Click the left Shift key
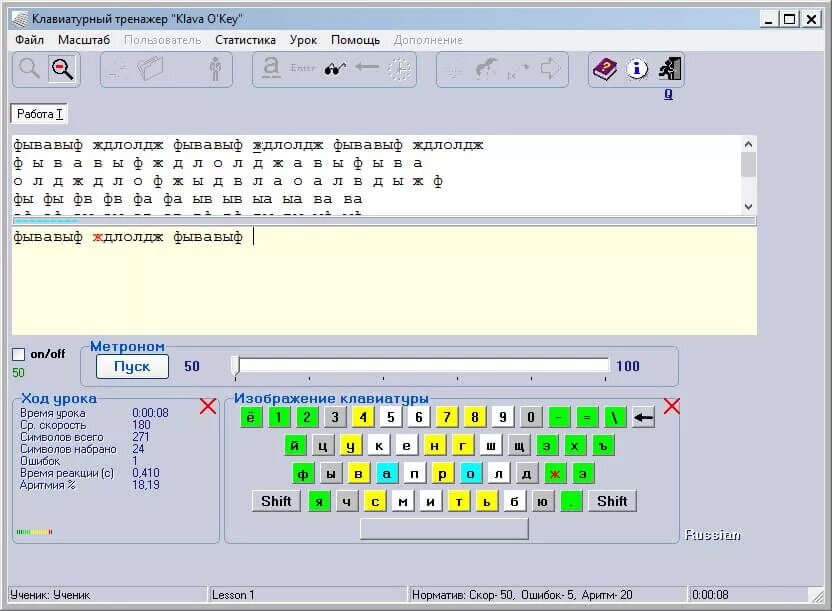Screen dimensions: 832x611 pos(276,501)
